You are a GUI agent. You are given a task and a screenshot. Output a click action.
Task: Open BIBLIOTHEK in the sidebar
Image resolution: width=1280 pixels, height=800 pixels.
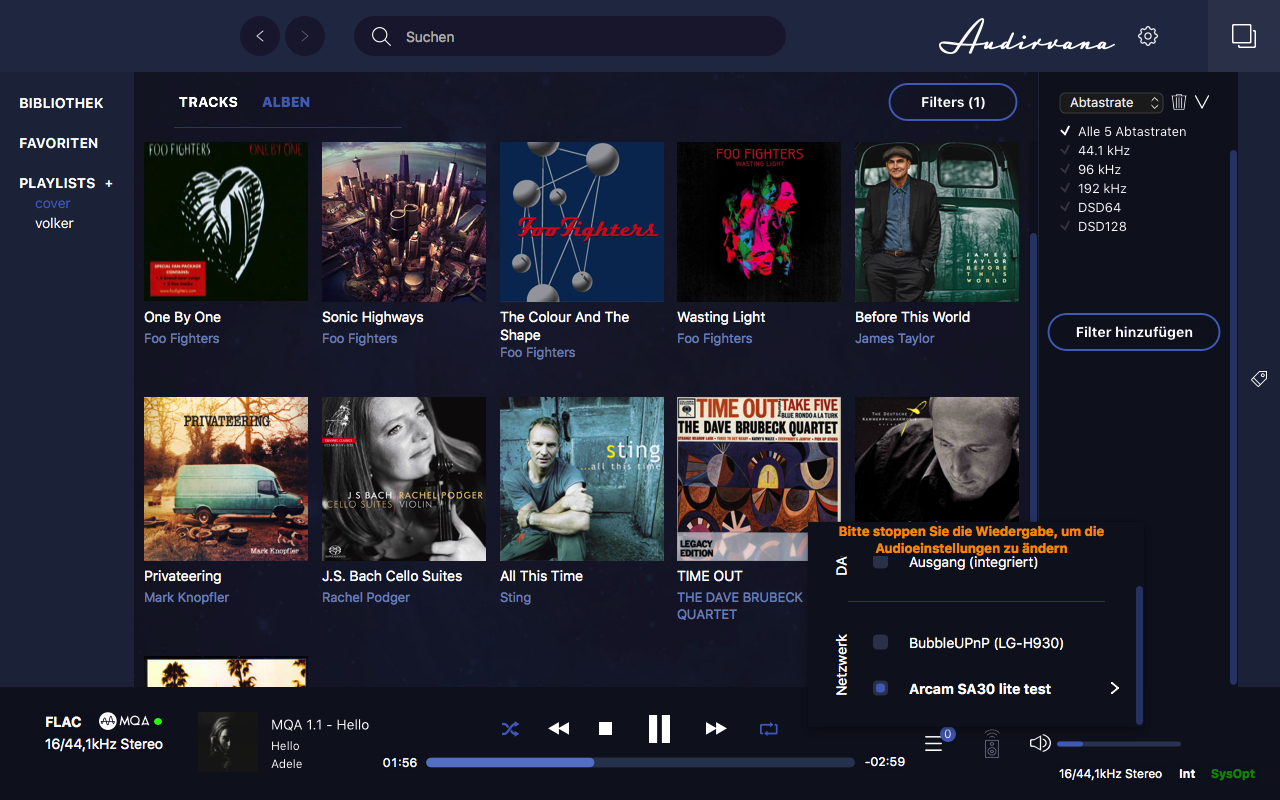[x=61, y=103]
